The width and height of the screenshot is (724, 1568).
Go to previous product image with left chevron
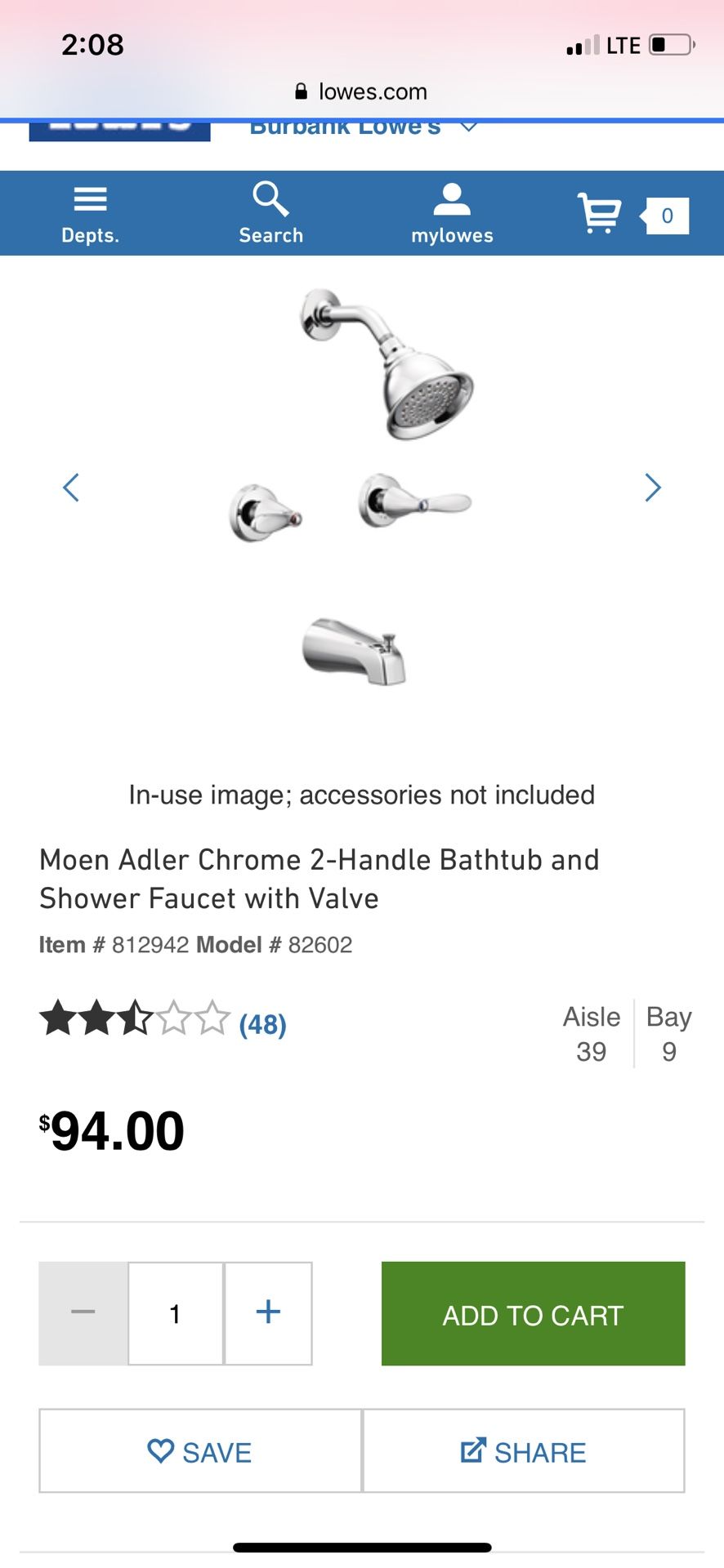(71, 488)
